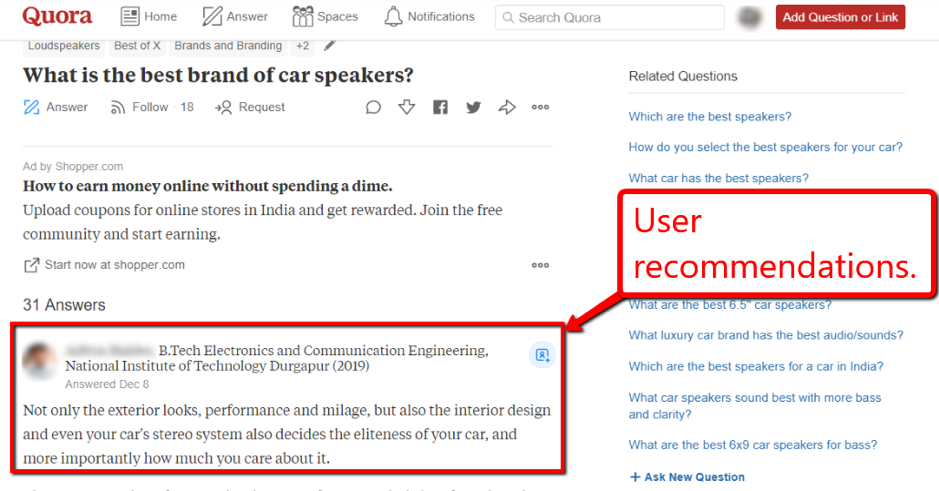Image resolution: width=939 pixels, height=491 pixels.
Task: Click the Request answer button
Action: [250, 107]
